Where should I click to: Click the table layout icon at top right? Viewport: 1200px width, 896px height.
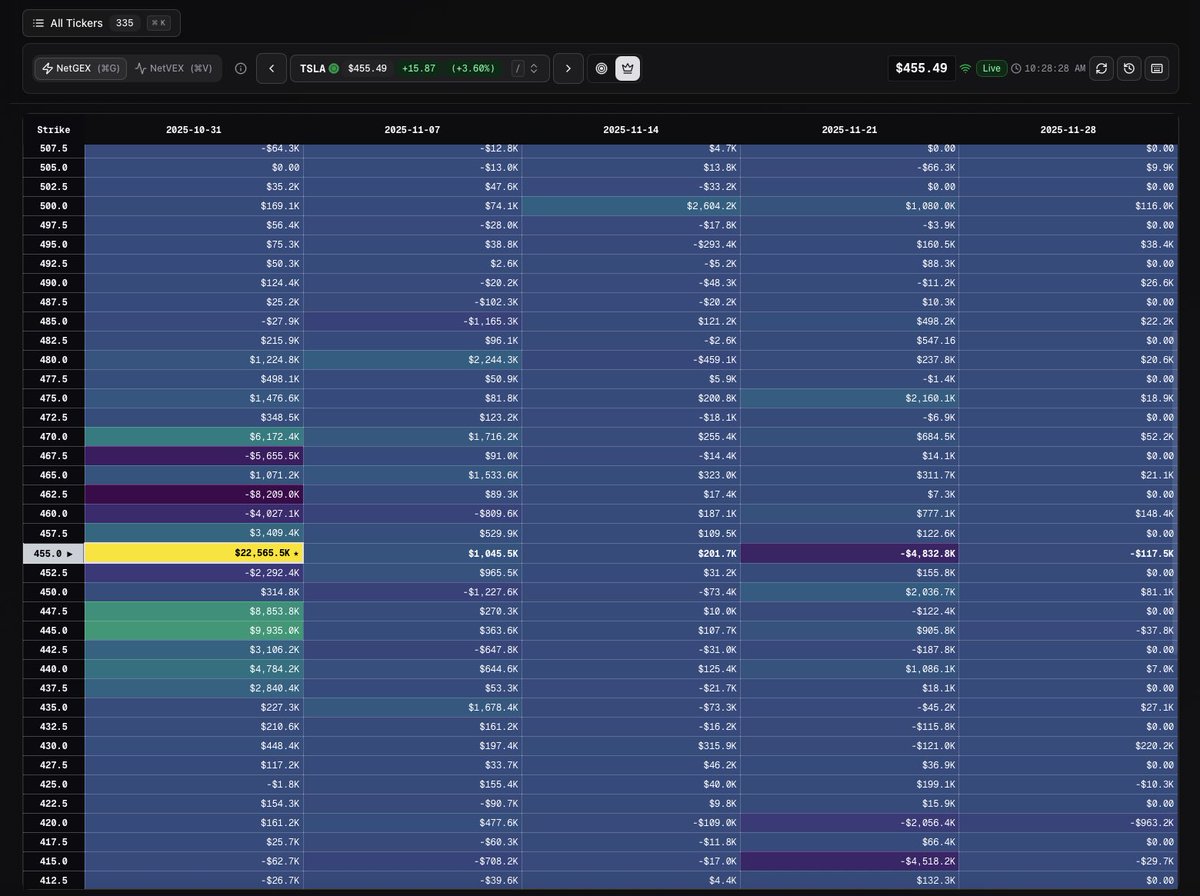point(1157,68)
